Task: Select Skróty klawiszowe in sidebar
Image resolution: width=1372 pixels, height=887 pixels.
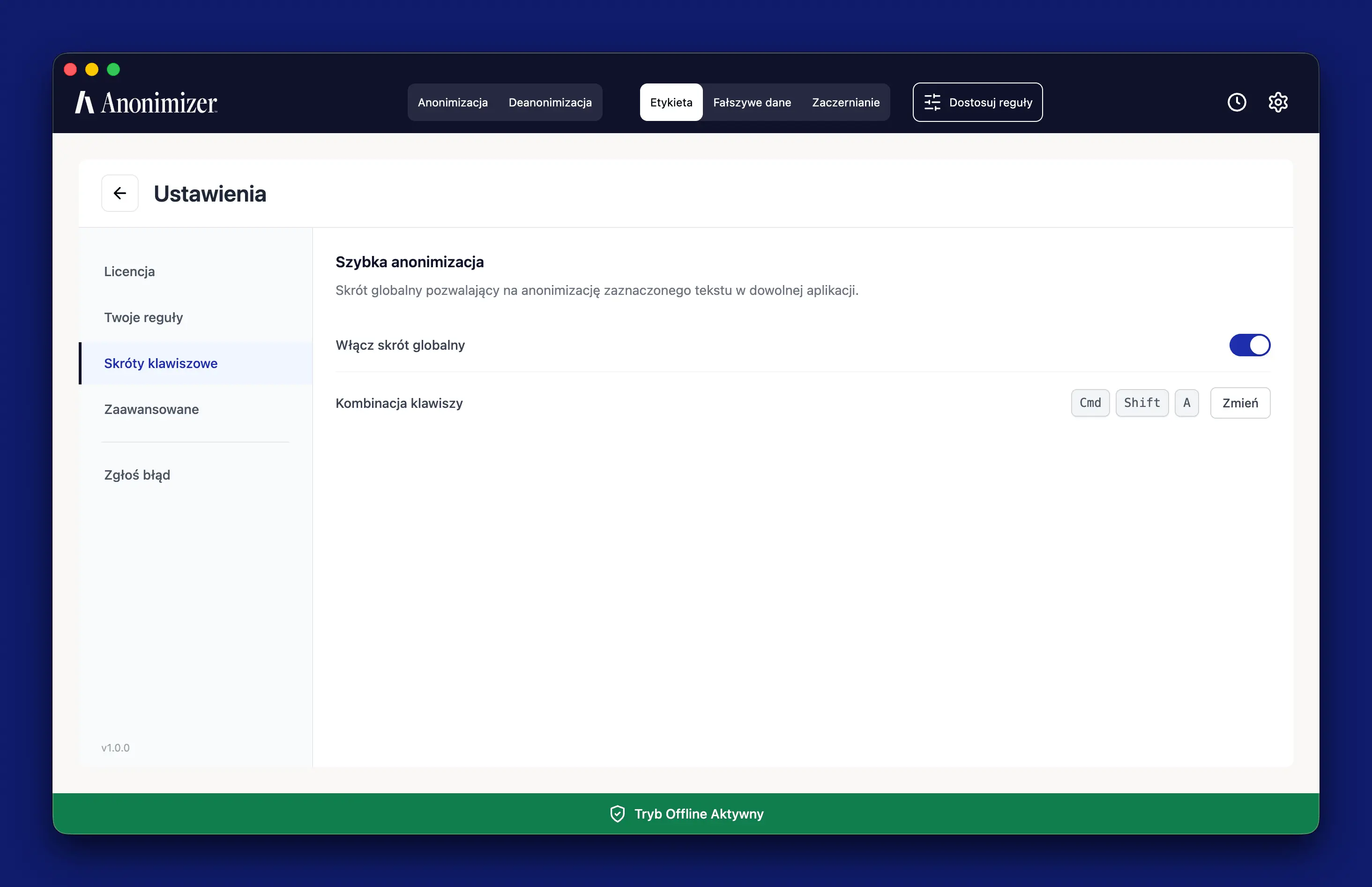Action: click(196, 363)
